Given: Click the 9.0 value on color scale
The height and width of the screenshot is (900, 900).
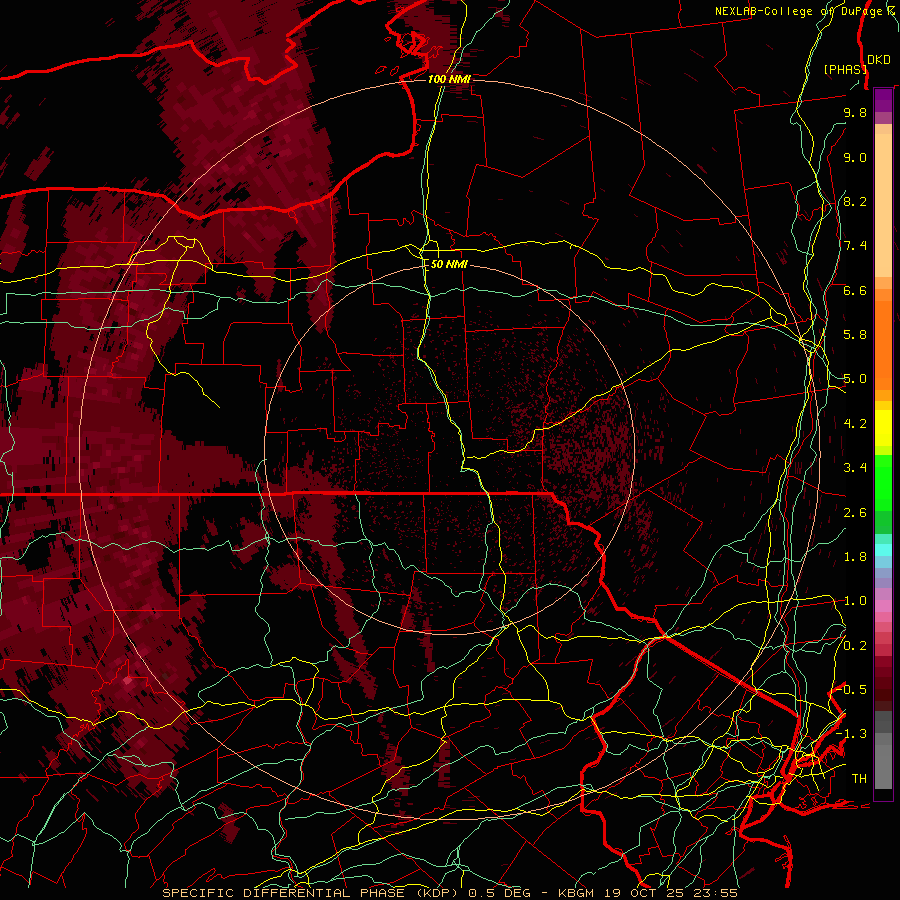Looking at the screenshot, I should [x=855, y=157].
